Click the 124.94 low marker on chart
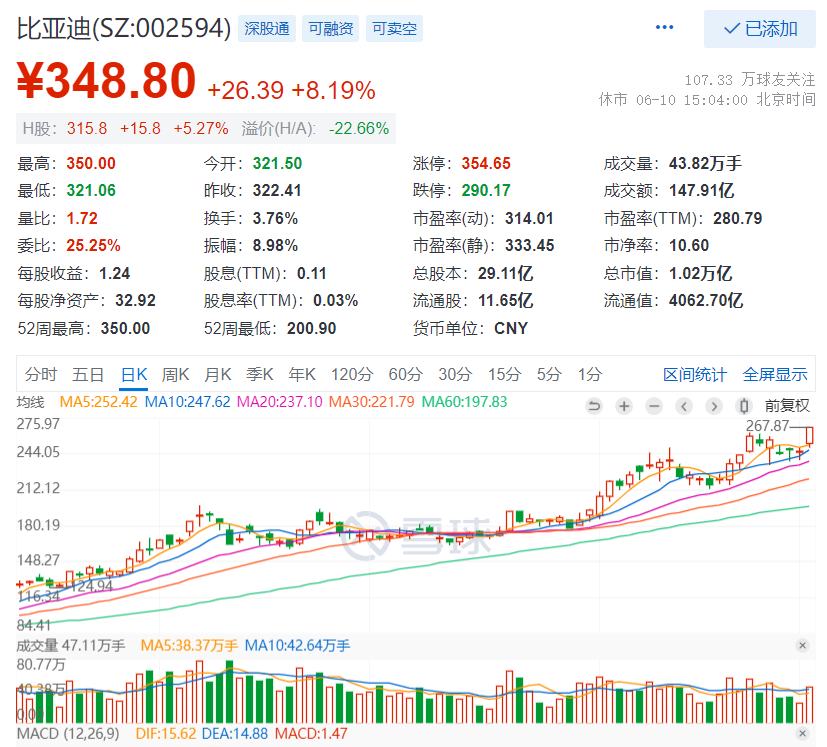The image size is (827, 747). point(92,586)
